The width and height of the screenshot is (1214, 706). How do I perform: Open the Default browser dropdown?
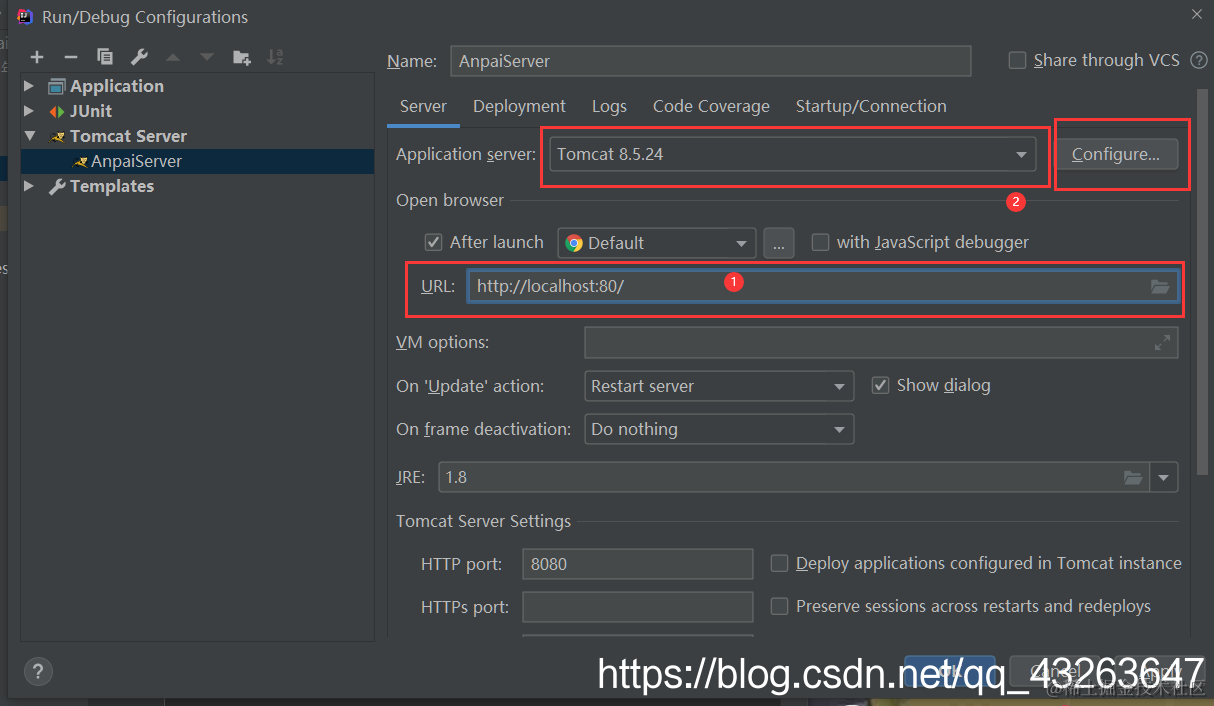click(x=656, y=243)
